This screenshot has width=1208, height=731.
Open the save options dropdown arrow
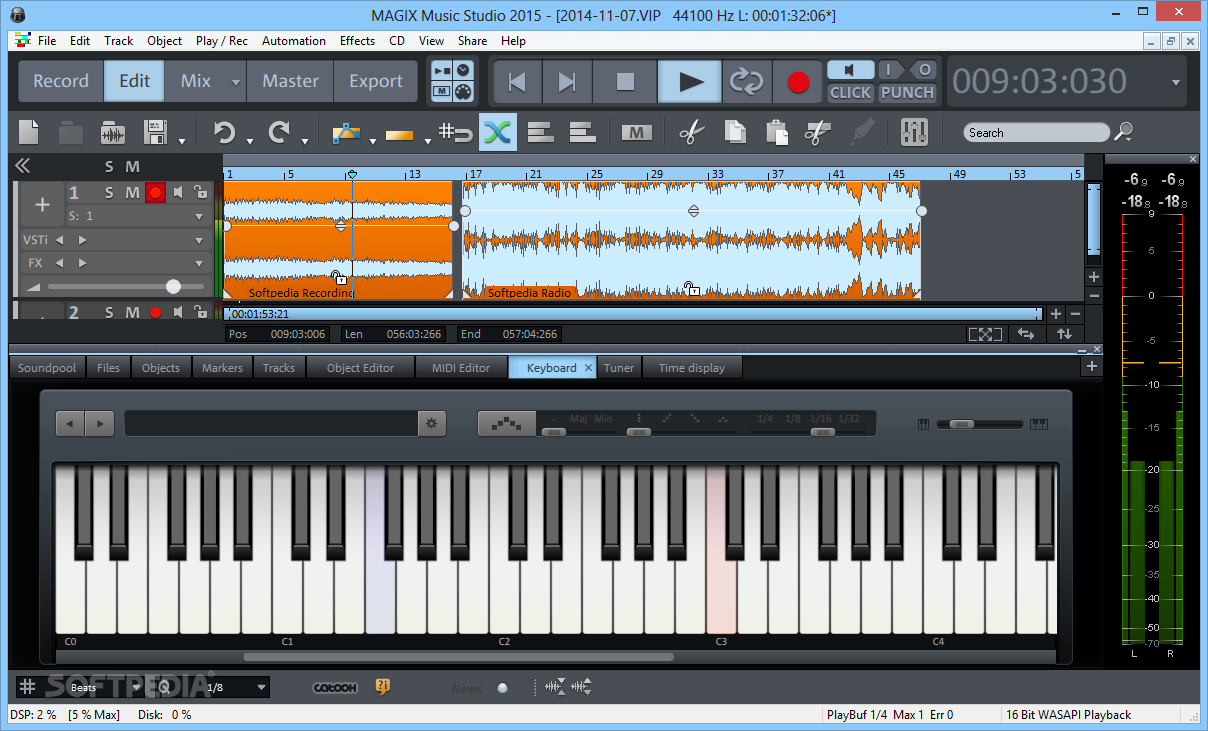181,141
